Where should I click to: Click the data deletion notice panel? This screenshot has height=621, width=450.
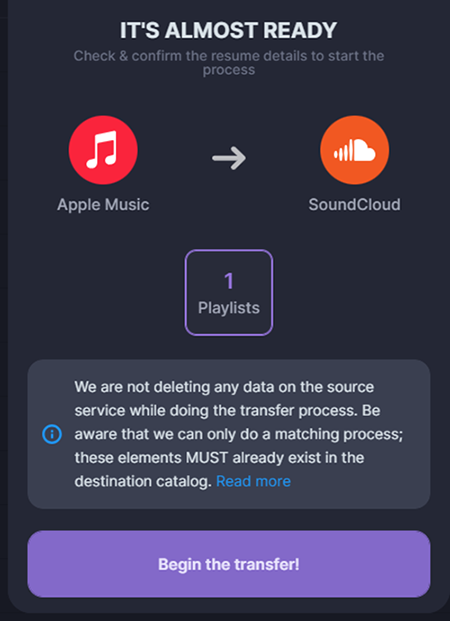[229, 434]
